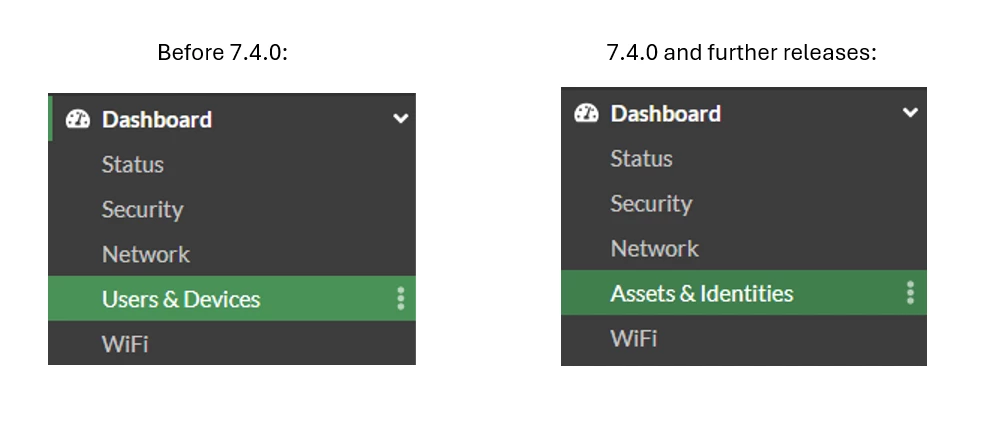Open Network above Users & Devices
This screenshot has width=993, height=433.
(x=146, y=254)
